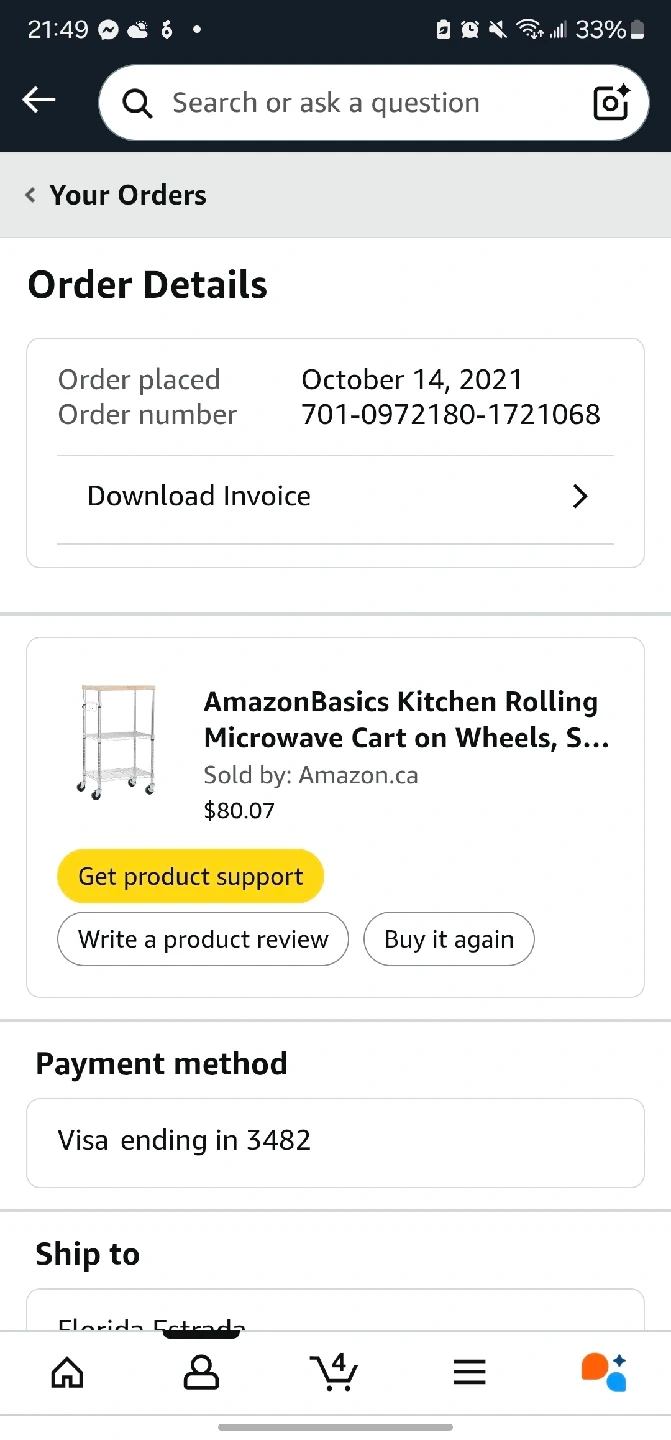Viewport: 671px width, 1440px height.
Task: Tap the back arrow icon
Action: [39, 100]
